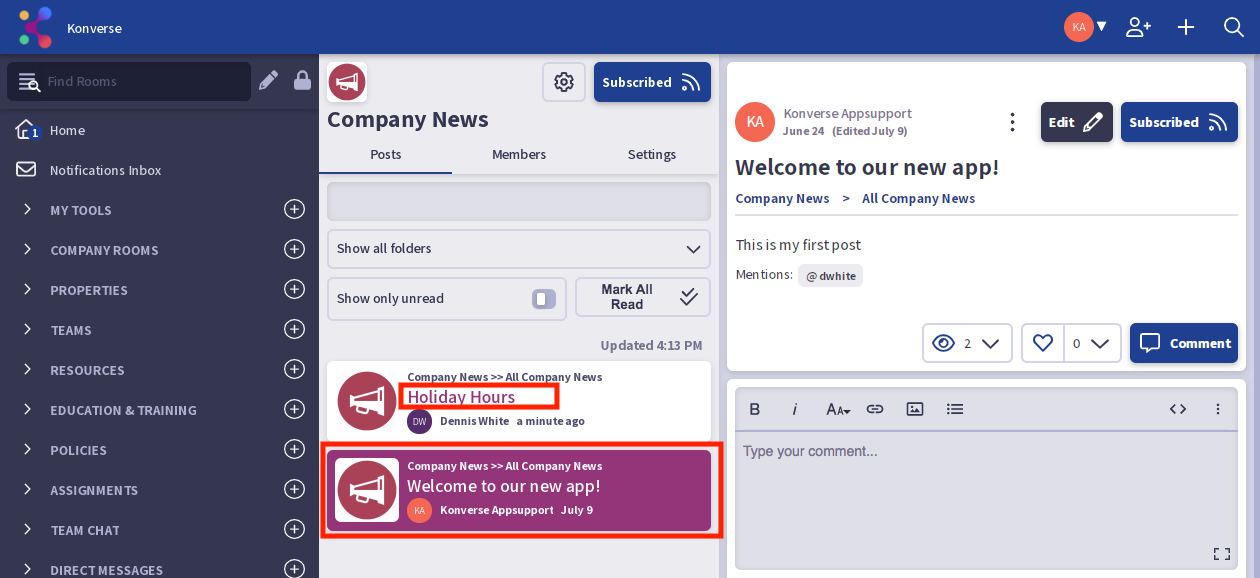Edit the Welcome post
This screenshot has width=1260, height=578.
tap(1076, 122)
